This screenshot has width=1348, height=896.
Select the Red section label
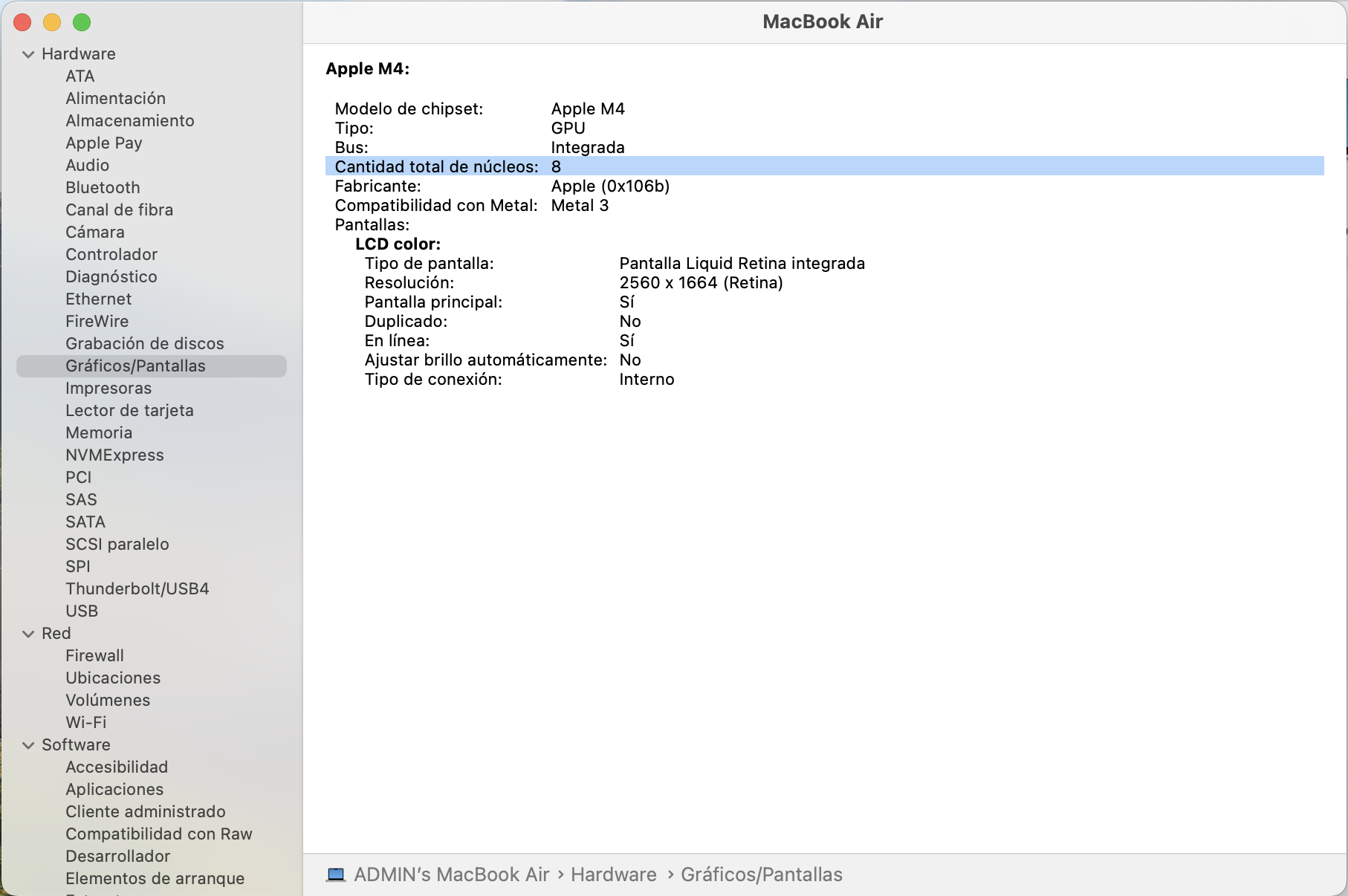pos(56,634)
